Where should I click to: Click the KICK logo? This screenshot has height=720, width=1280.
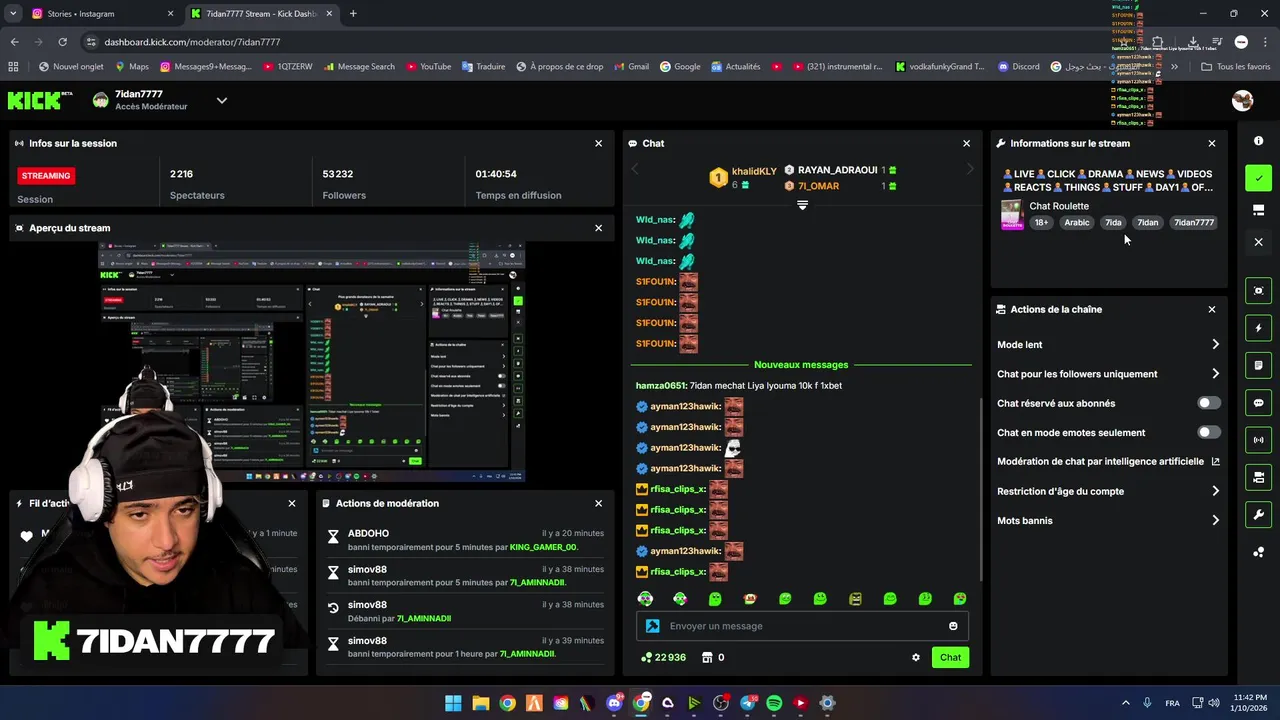[40, 100]
